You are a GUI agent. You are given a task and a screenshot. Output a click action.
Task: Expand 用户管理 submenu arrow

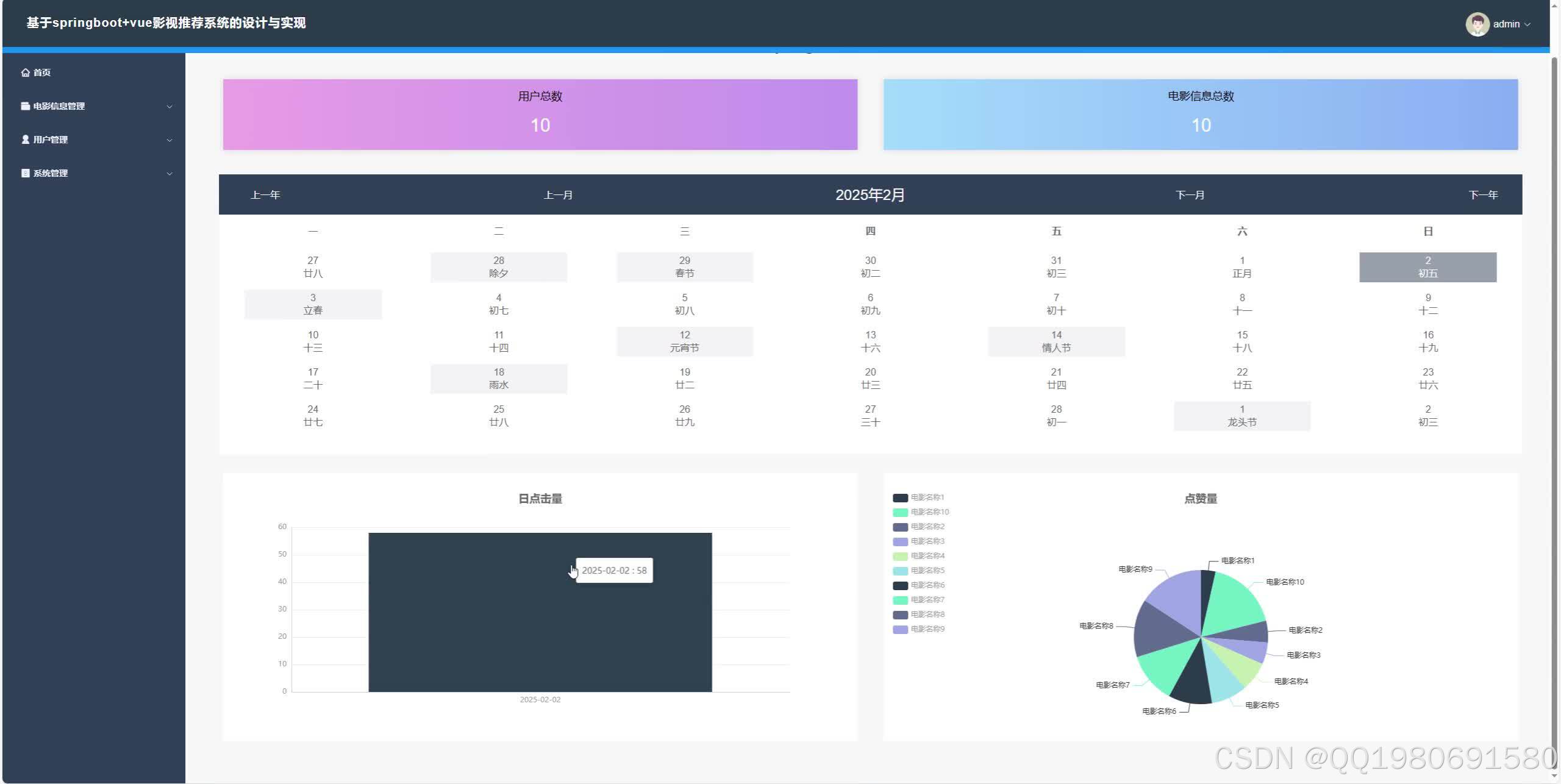pos(170,140)
